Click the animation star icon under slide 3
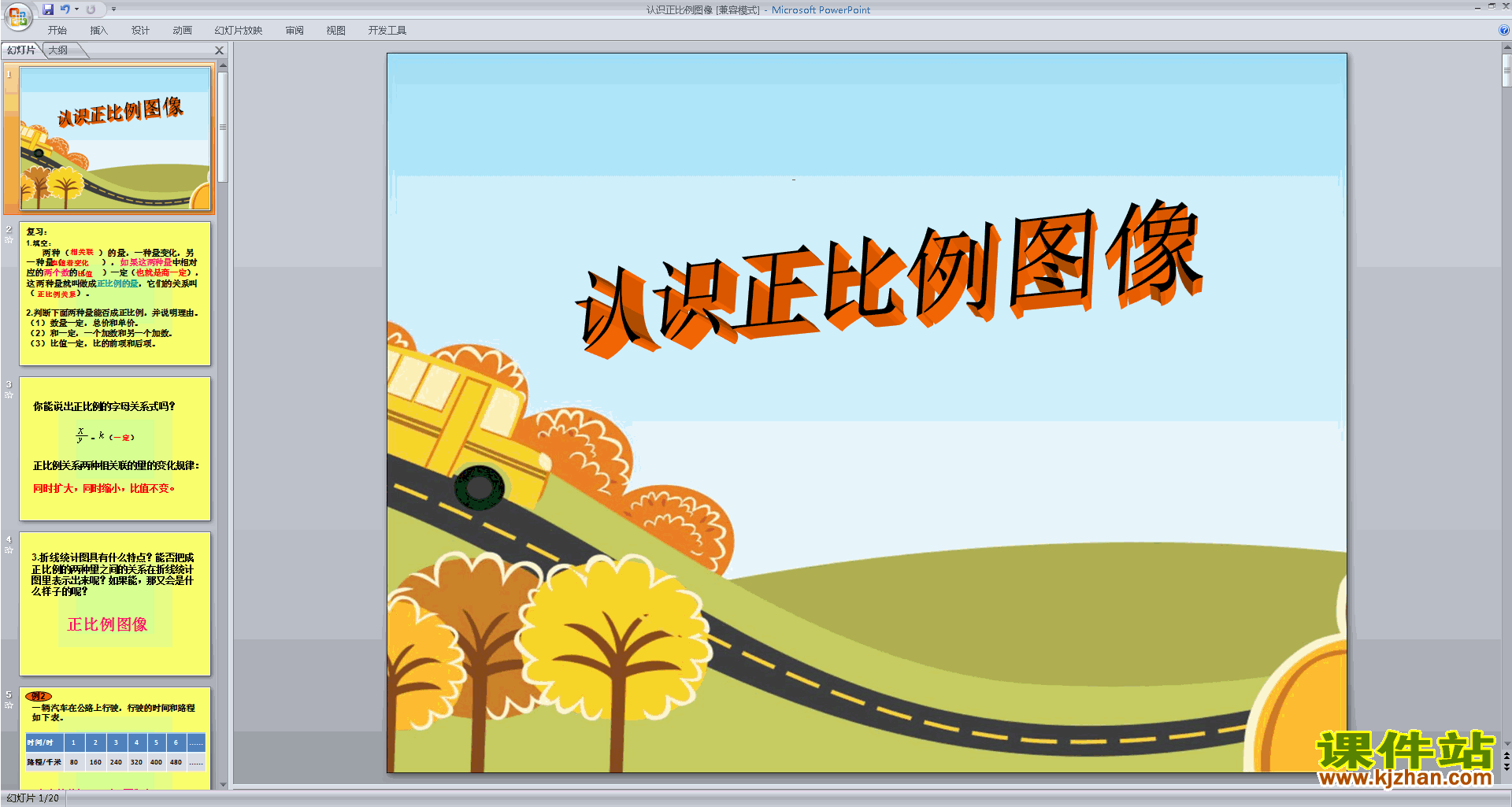The width and height of the screenshot is (1512, 807). (x=9, y=395)
